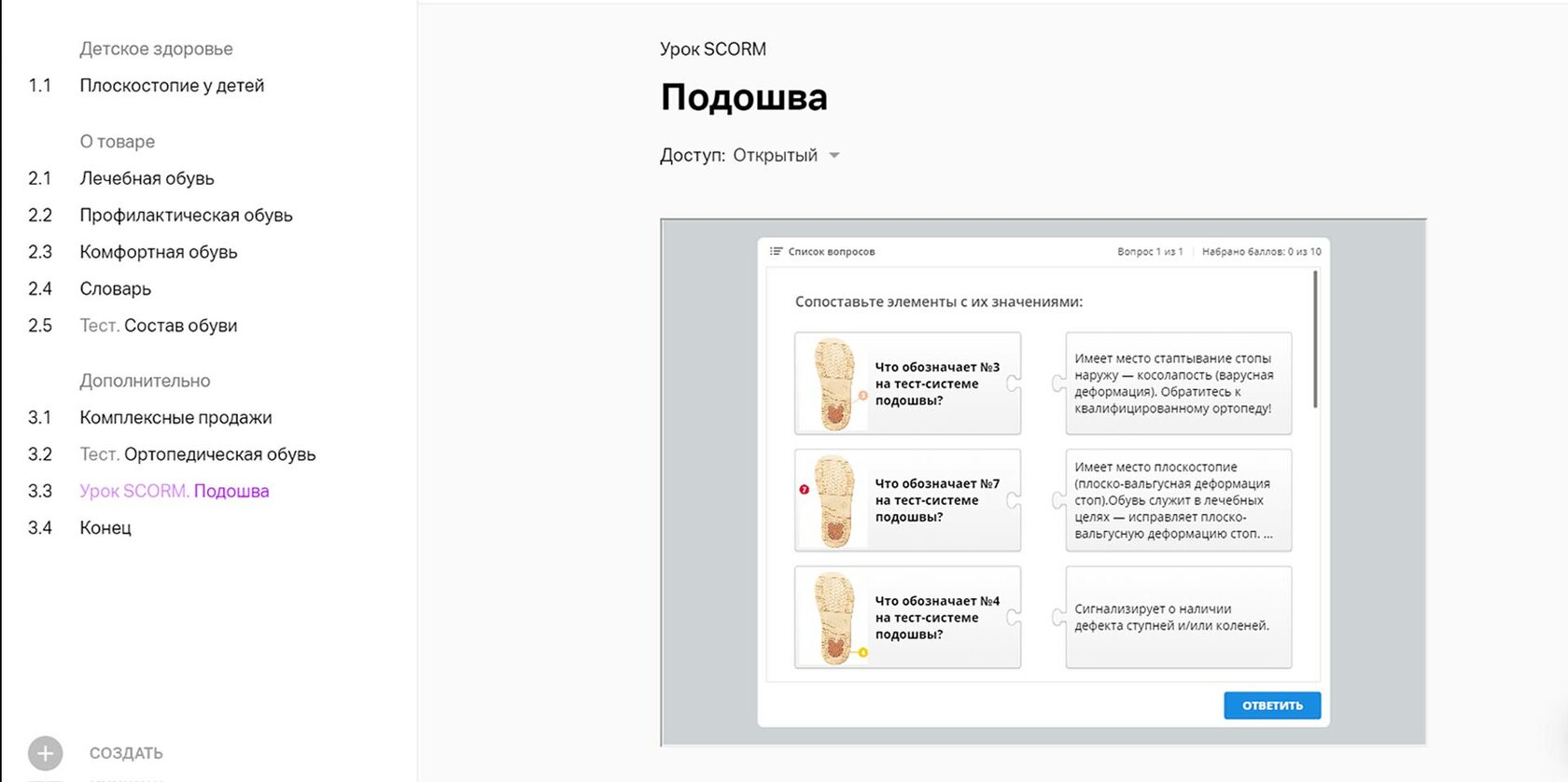Click the round plus Create icon
The image size is (1568, 782).
[45, 753]
